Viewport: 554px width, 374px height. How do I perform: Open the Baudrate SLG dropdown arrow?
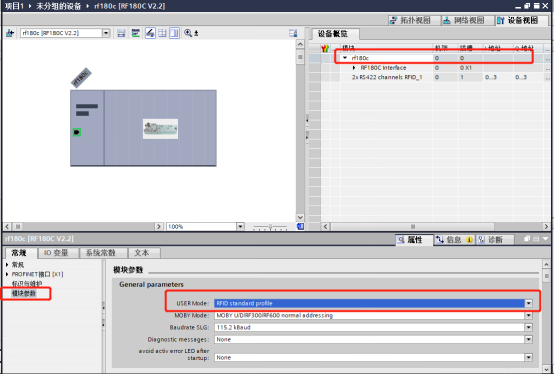click(x=529, y=327)
